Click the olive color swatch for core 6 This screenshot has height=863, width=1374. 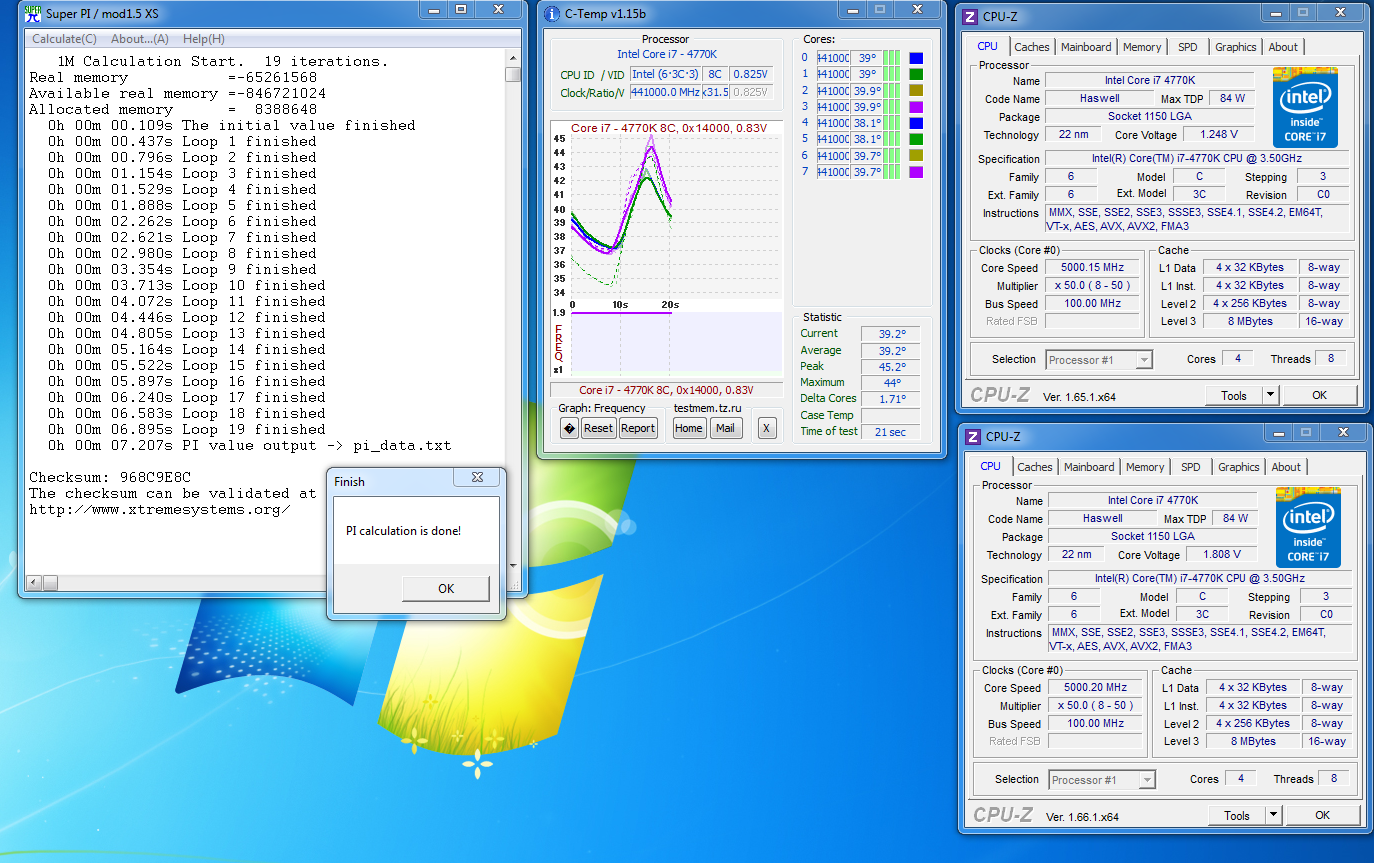click(x=916, y=156)
